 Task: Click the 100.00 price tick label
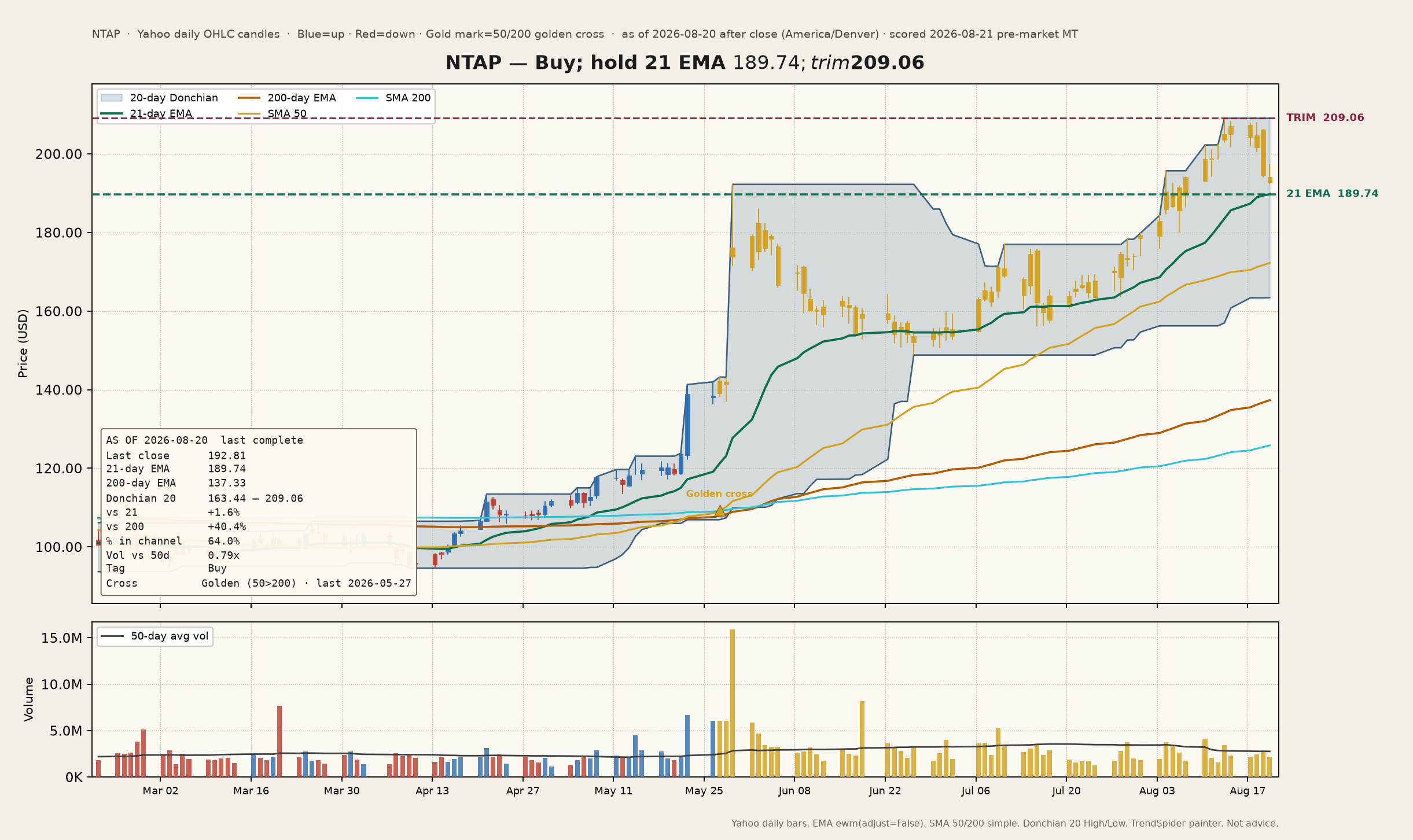[x=58, y=547]
